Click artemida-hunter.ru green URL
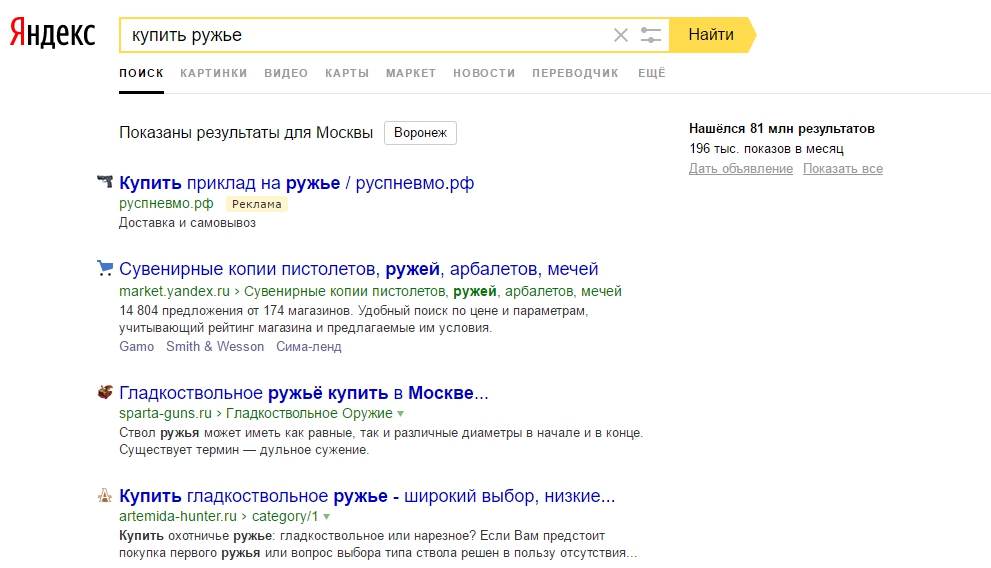Viewport: 991px width, 568px height. pos(178,516)
